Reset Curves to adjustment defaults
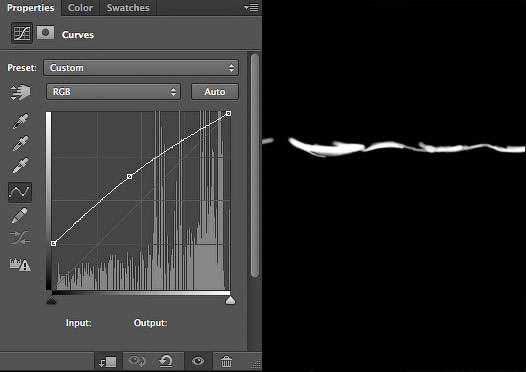This screenshot has width=526, height=372. click(x=166, y=361)
